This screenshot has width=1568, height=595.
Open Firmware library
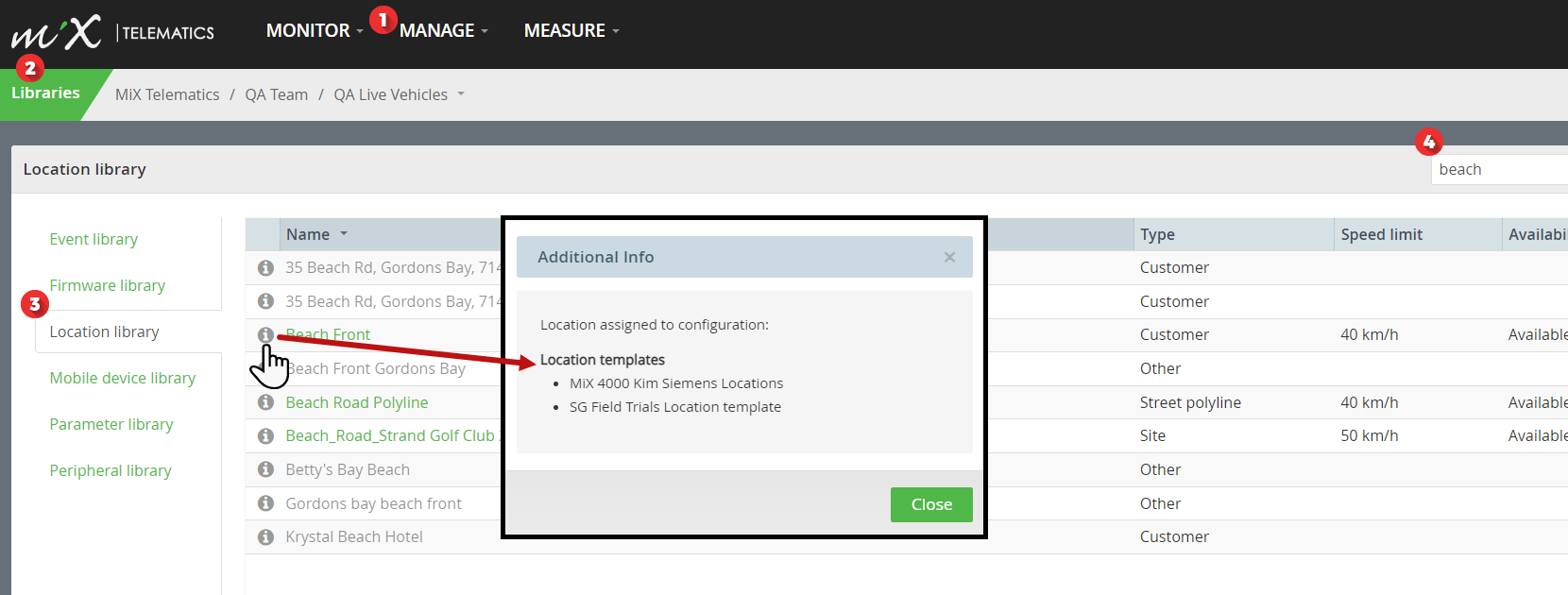point(107,286)
